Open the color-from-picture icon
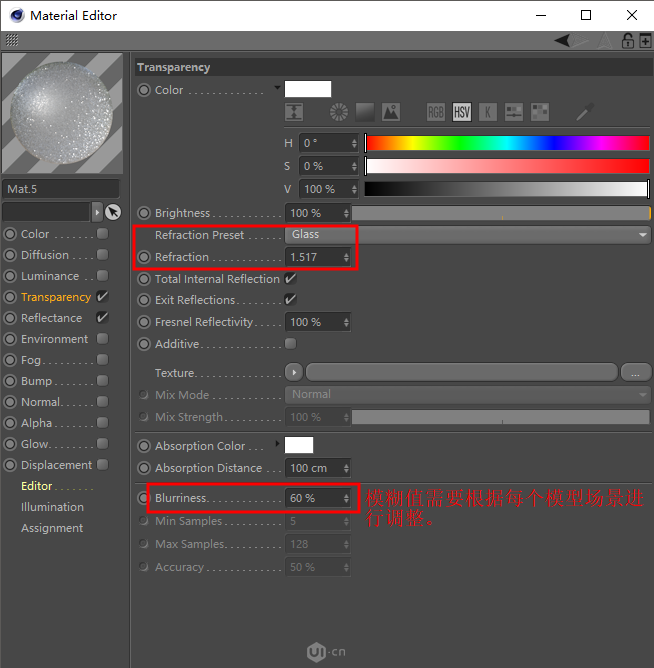 pyautogui.click(x=390, y=112)
